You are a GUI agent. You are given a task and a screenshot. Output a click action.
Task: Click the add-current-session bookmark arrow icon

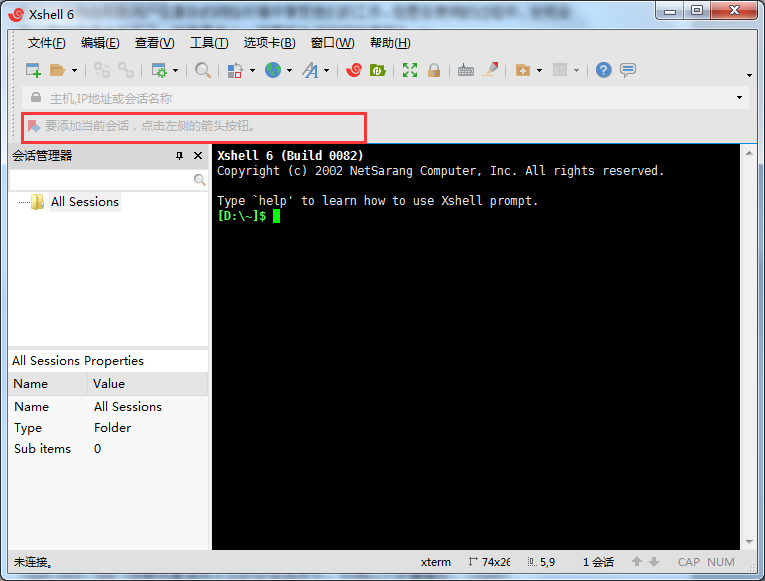pyautogui.click(x=34, y=126)
